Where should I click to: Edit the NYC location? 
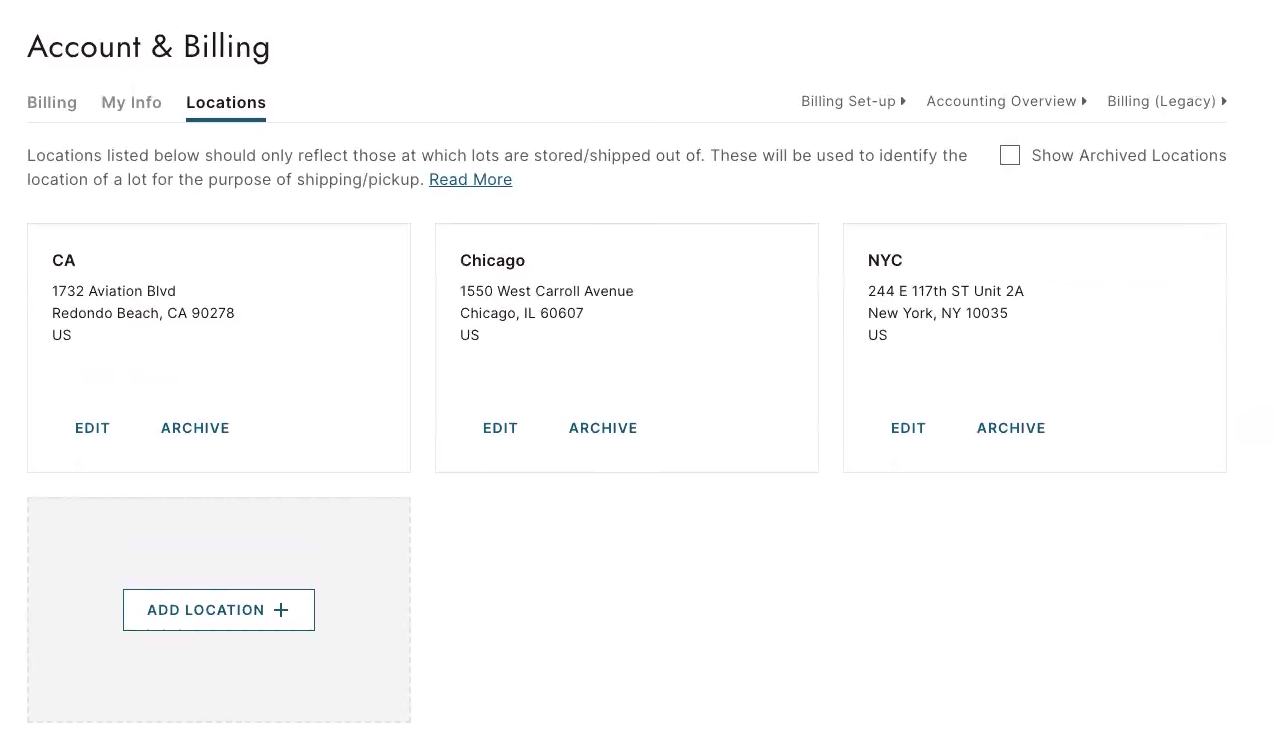[908, 428]
